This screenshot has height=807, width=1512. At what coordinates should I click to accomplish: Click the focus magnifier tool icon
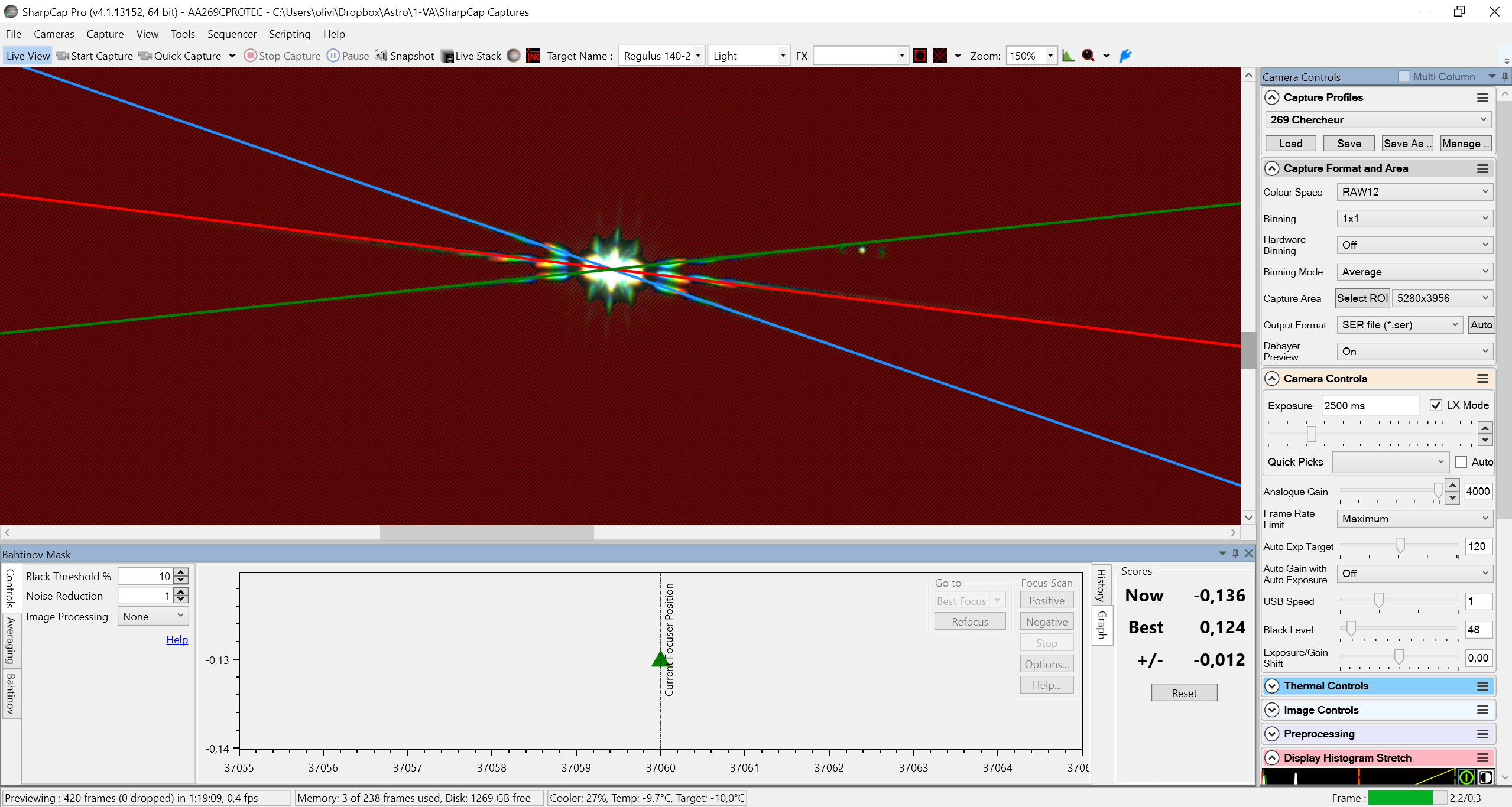(1088, 56)
